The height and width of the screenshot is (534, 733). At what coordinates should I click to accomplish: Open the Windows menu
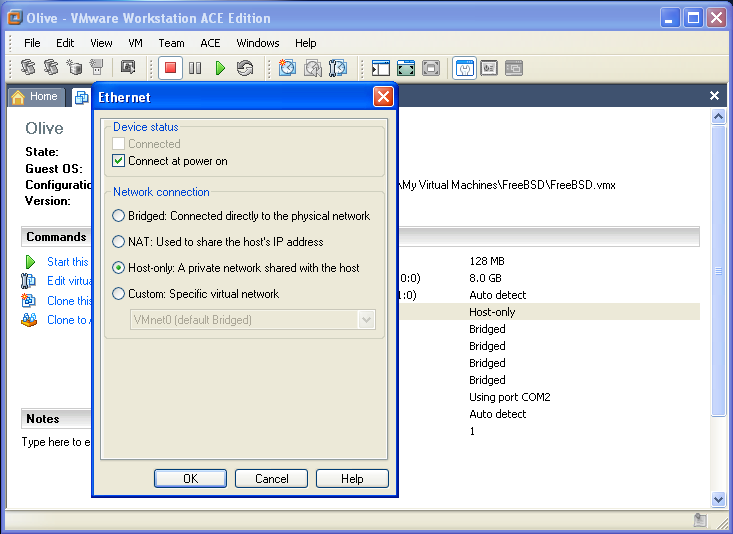[258, 43]
